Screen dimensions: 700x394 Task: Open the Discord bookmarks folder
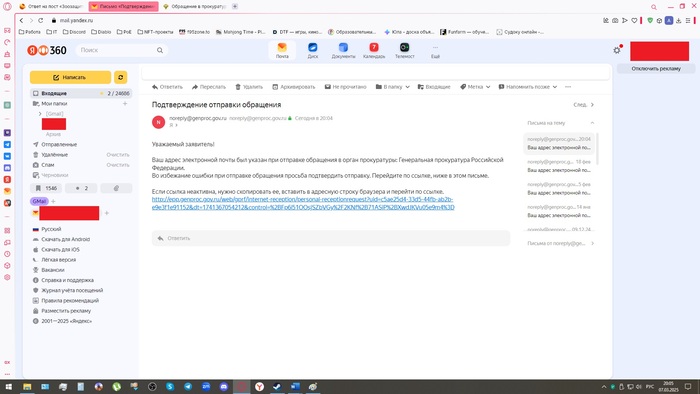point(74,32)
